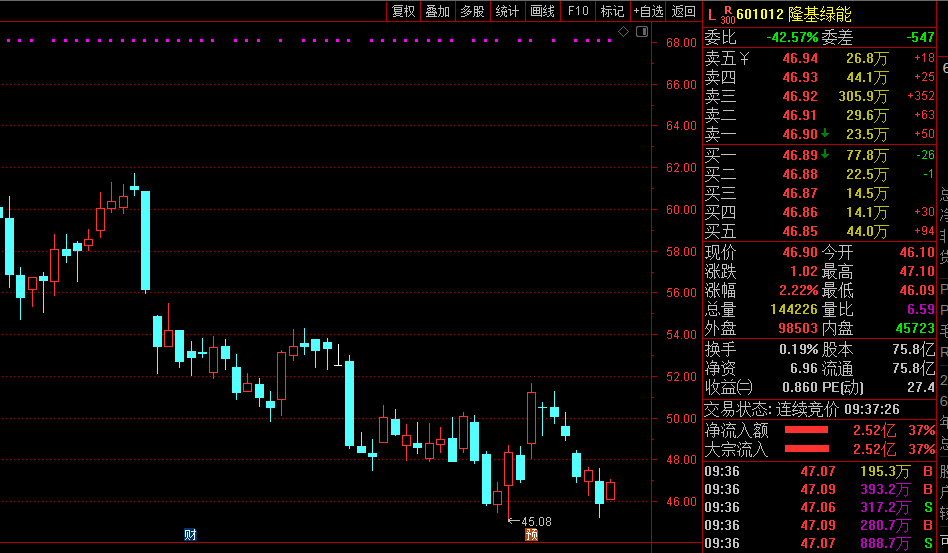The width and height of the screenshot is (948, 553).
Task: Toggle the side panel icon above the chart
Action: [641, 33]
